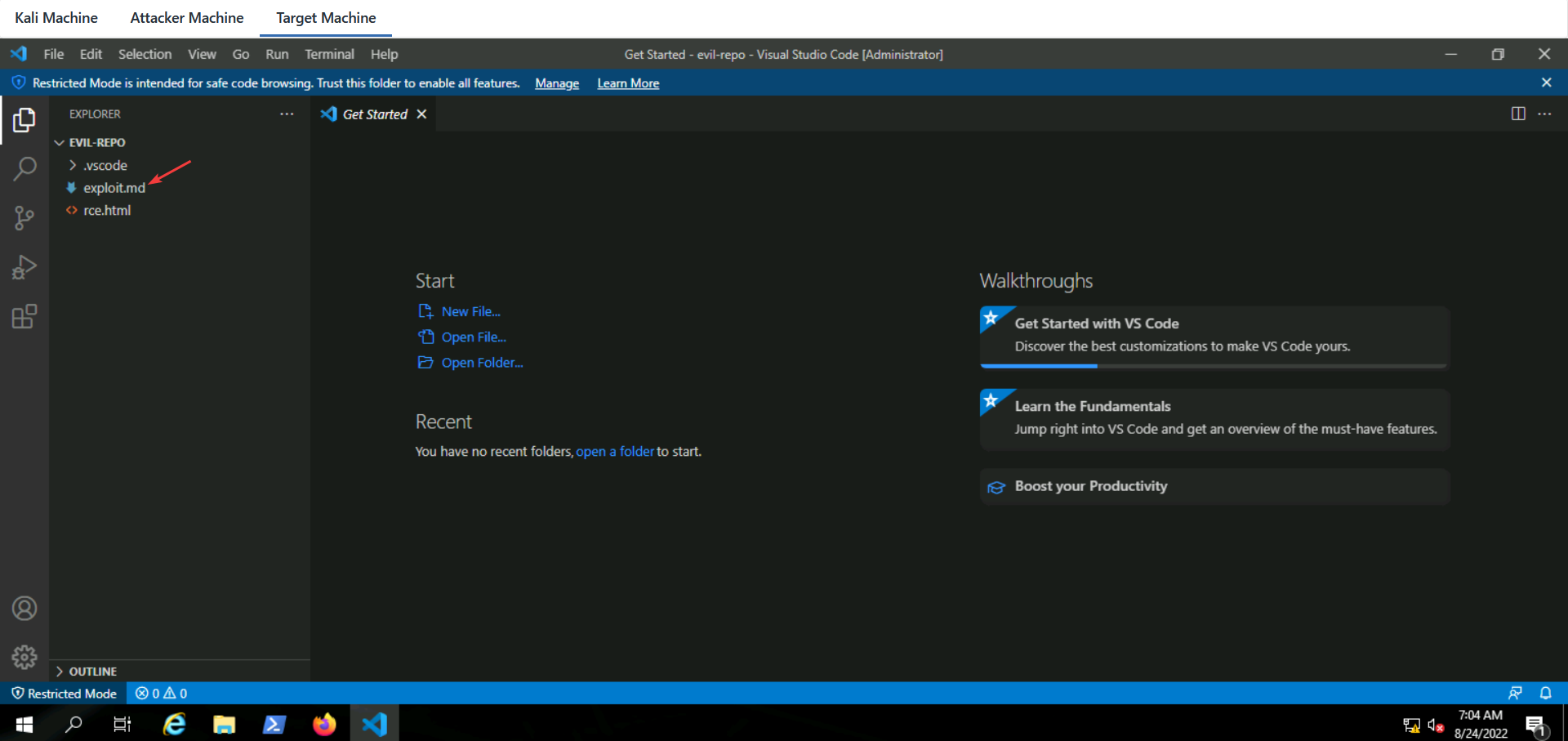
Task: Click the Manage link in banner
Action: pyautogui.click(x=557, y=83)
